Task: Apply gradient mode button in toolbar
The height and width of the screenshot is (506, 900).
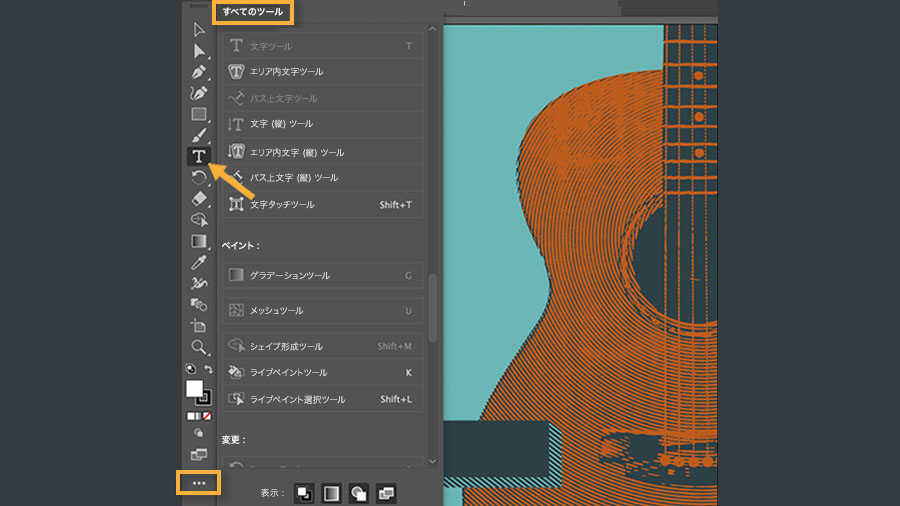Action: pyautogui.click(x=199, y=416)
